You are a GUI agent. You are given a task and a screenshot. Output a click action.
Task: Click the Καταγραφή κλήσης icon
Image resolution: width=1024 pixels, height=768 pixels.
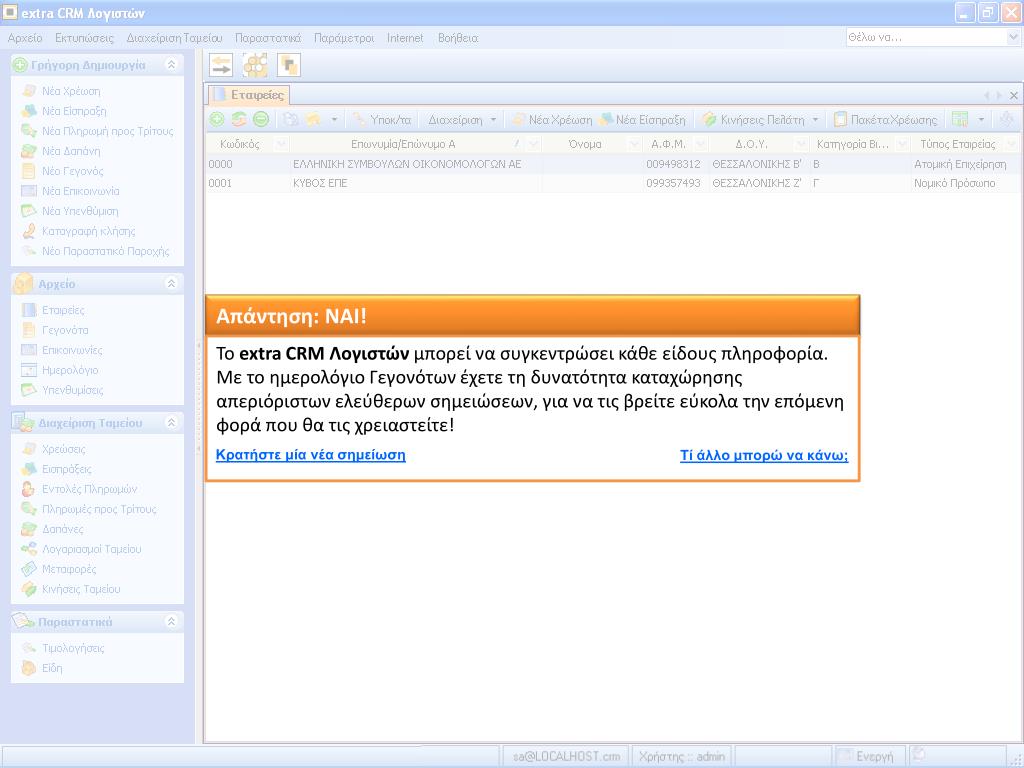point(29,231)
